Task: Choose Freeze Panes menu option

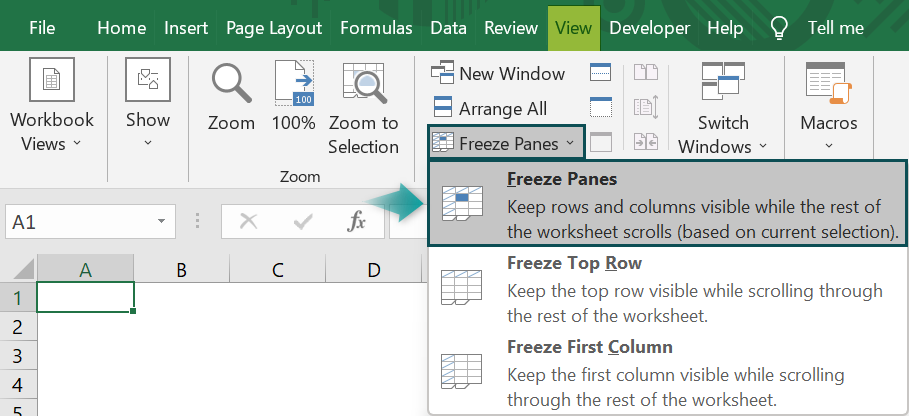Action: 667,205
